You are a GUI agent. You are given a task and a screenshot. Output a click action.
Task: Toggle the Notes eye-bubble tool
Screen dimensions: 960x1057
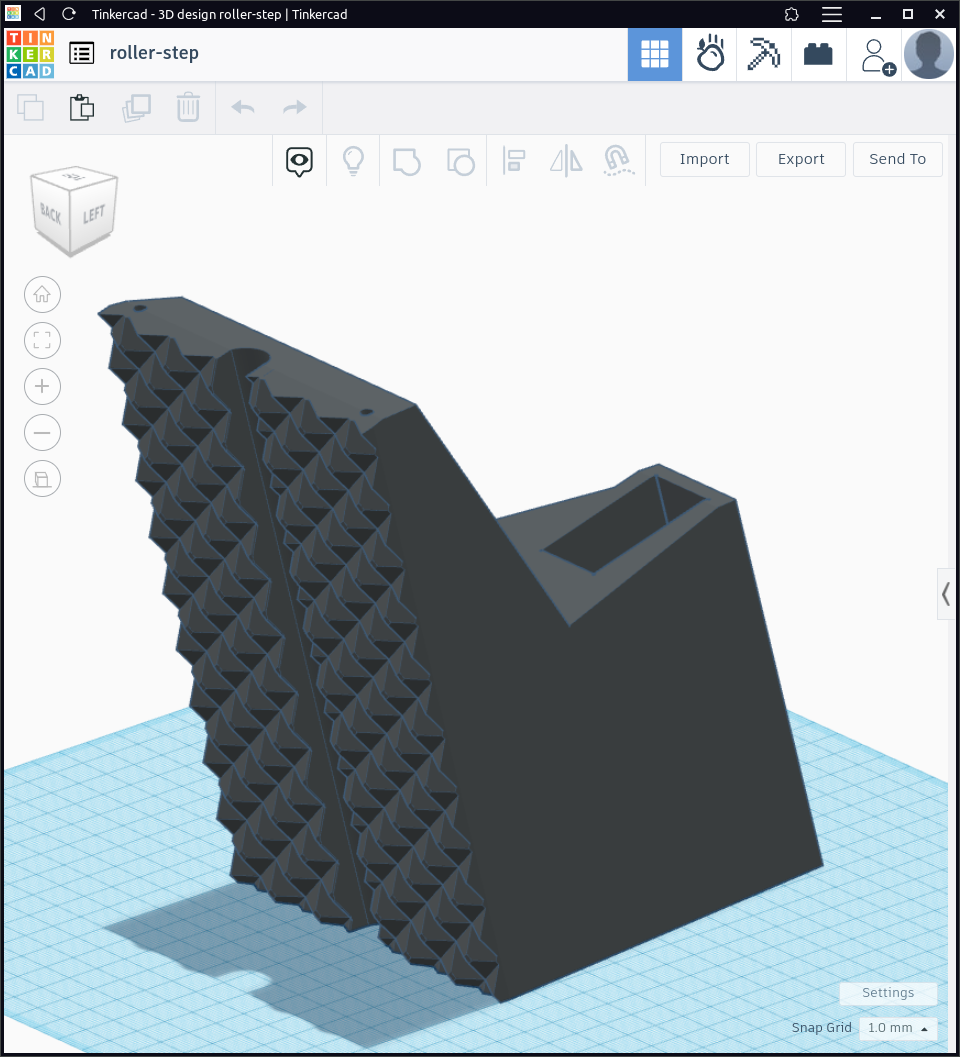(299, 161)
